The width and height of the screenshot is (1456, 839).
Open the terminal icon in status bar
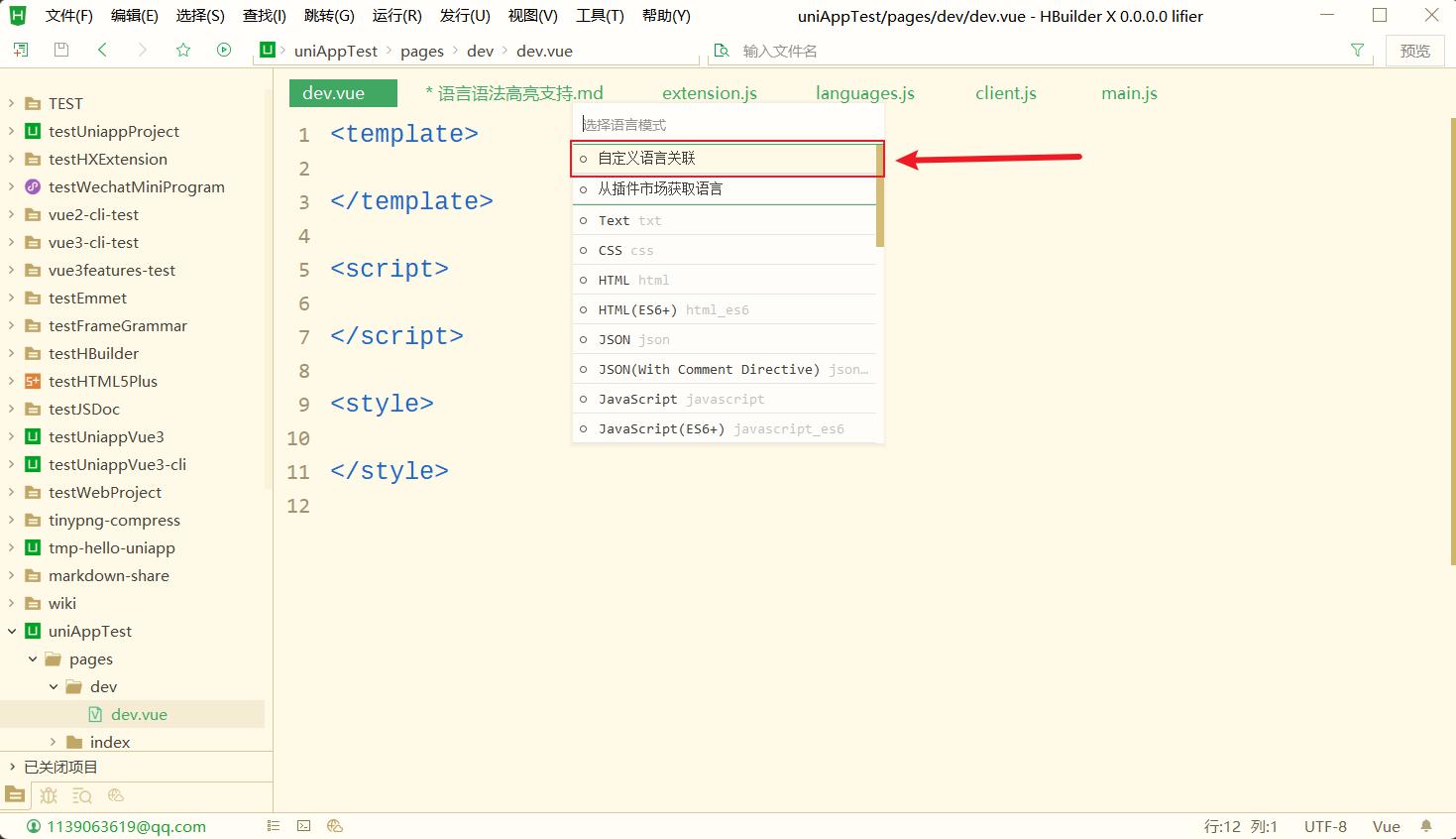coord(304,826)
